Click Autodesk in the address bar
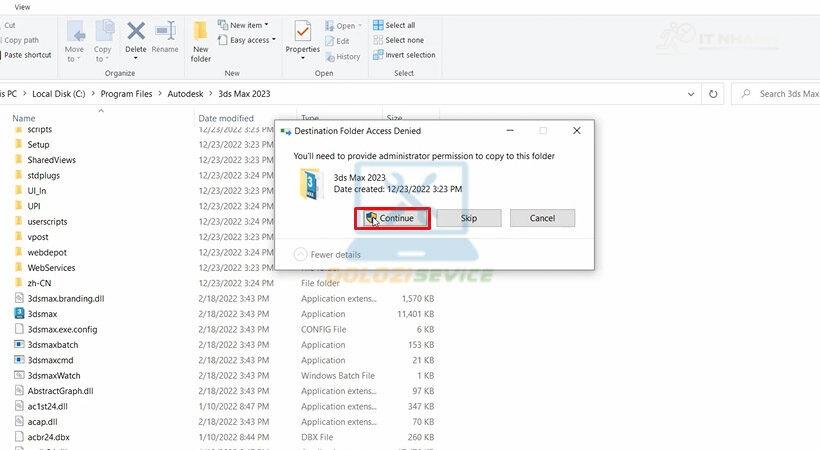The image size is (820, 450). click(185, 94)
